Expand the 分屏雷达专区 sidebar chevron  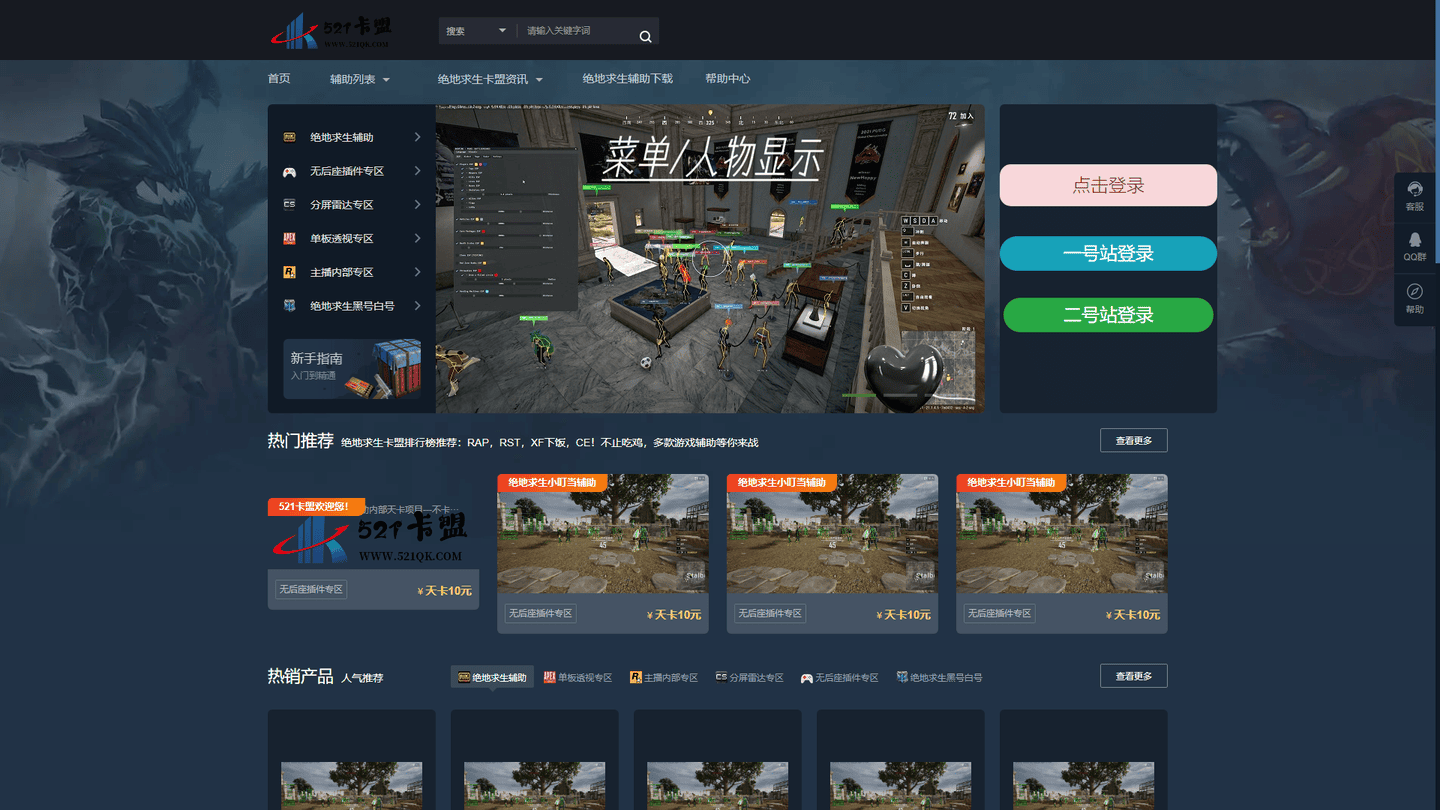418,204
